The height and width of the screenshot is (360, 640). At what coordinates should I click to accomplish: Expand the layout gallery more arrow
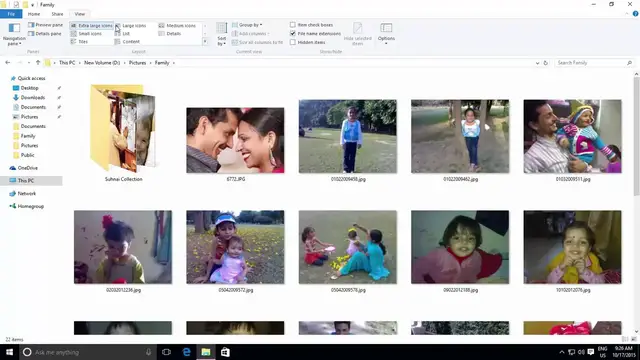205,42
